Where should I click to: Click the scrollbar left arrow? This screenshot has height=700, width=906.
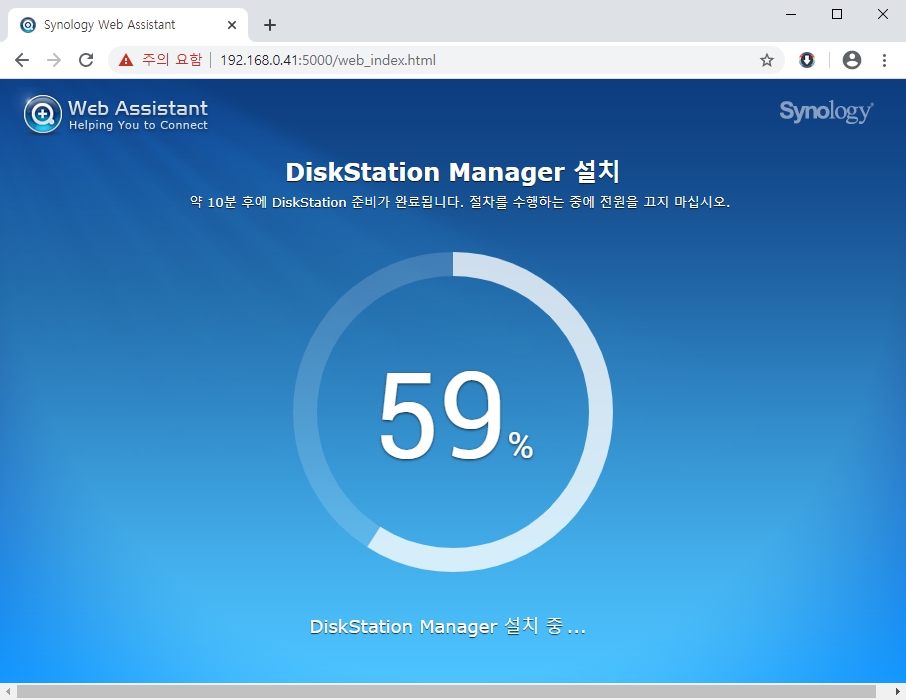(x=8, y=691)
